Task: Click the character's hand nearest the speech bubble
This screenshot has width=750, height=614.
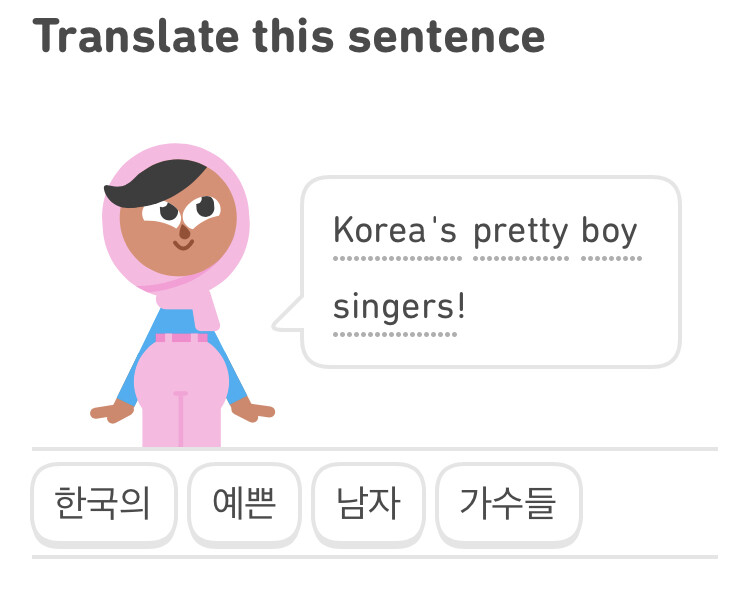Action: pyautogui.click(x=254, y=410)
